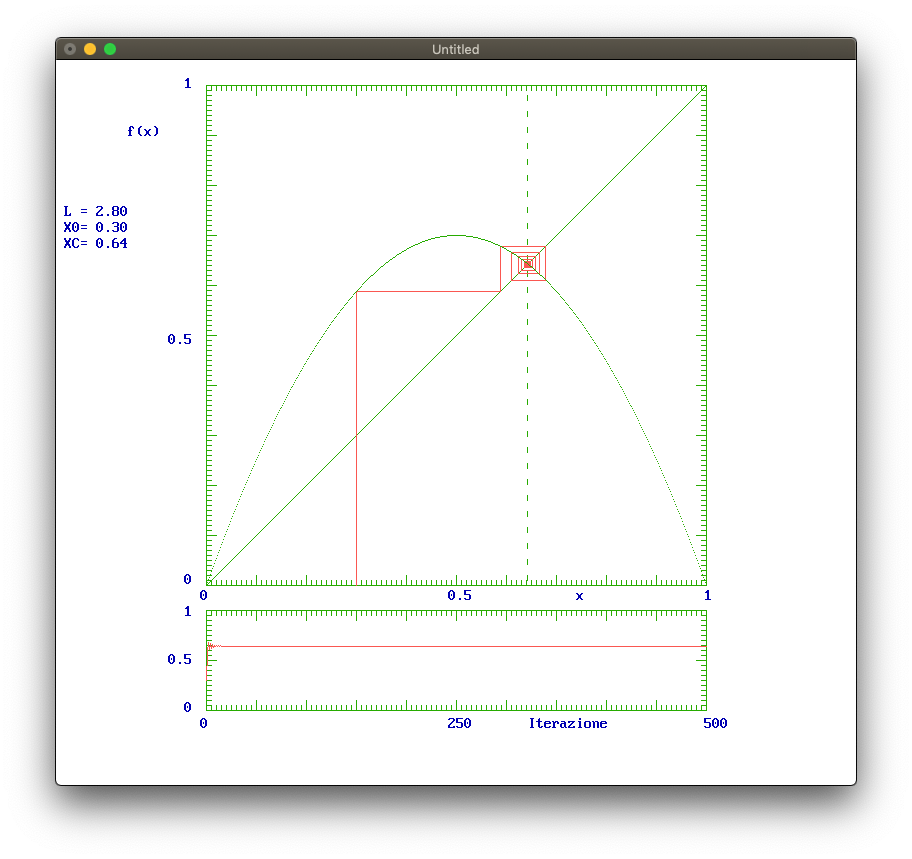Click the peak of the green parabola
The height and width of the screenshot is (859, 912).
(457, 236)
